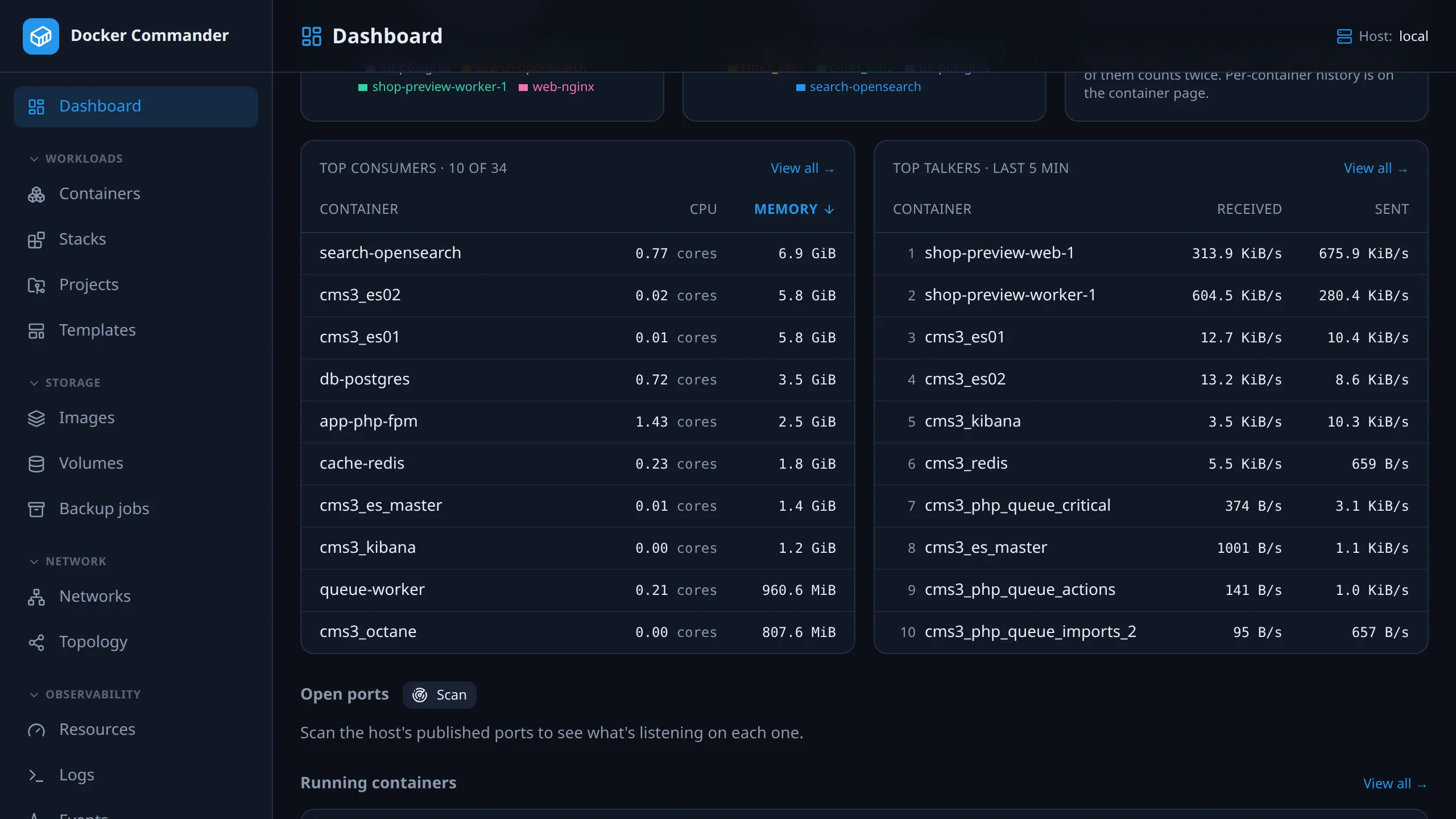Sort Top Talkers by SENT column
Viewport: 1456px width, 819px height.
point(1392,209)
